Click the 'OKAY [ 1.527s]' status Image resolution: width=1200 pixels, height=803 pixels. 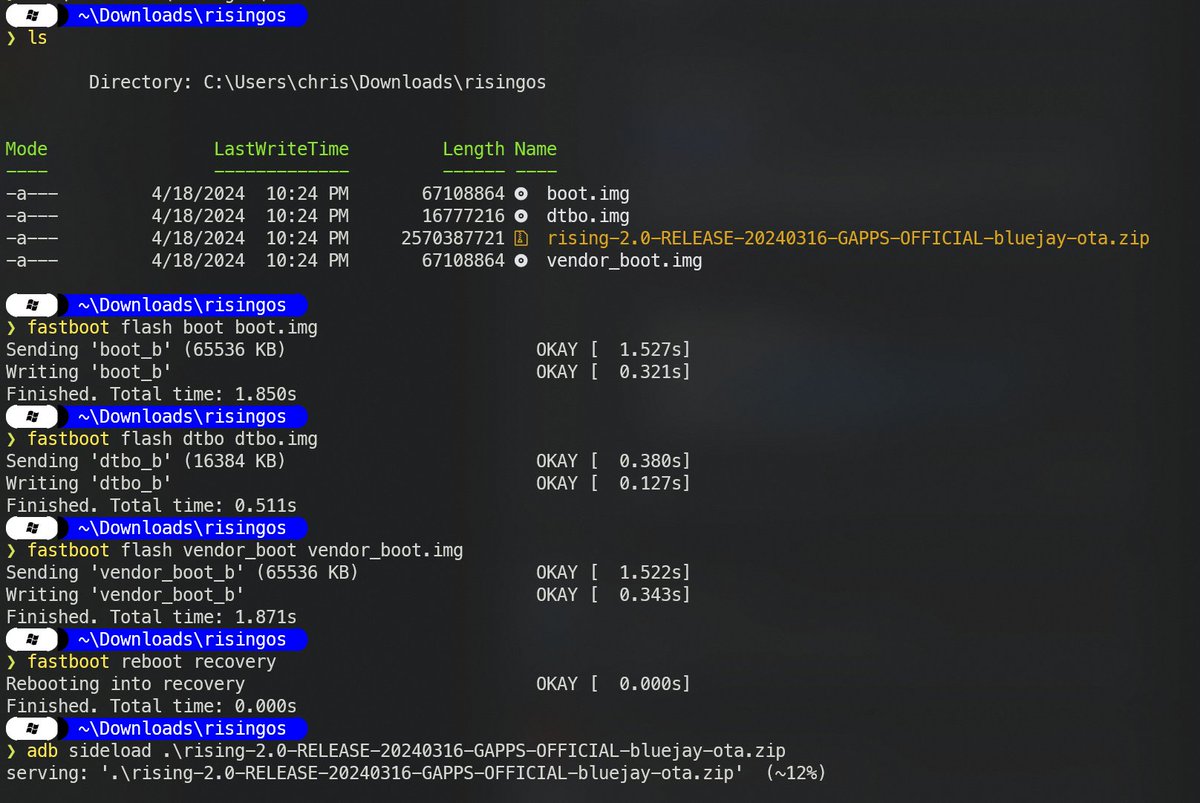point(613,350)
